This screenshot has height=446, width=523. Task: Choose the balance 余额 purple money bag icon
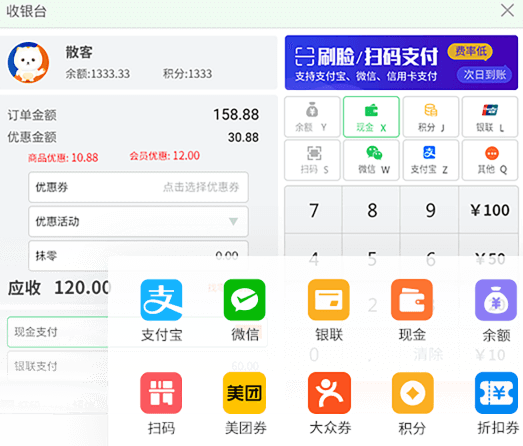(496, 300)
